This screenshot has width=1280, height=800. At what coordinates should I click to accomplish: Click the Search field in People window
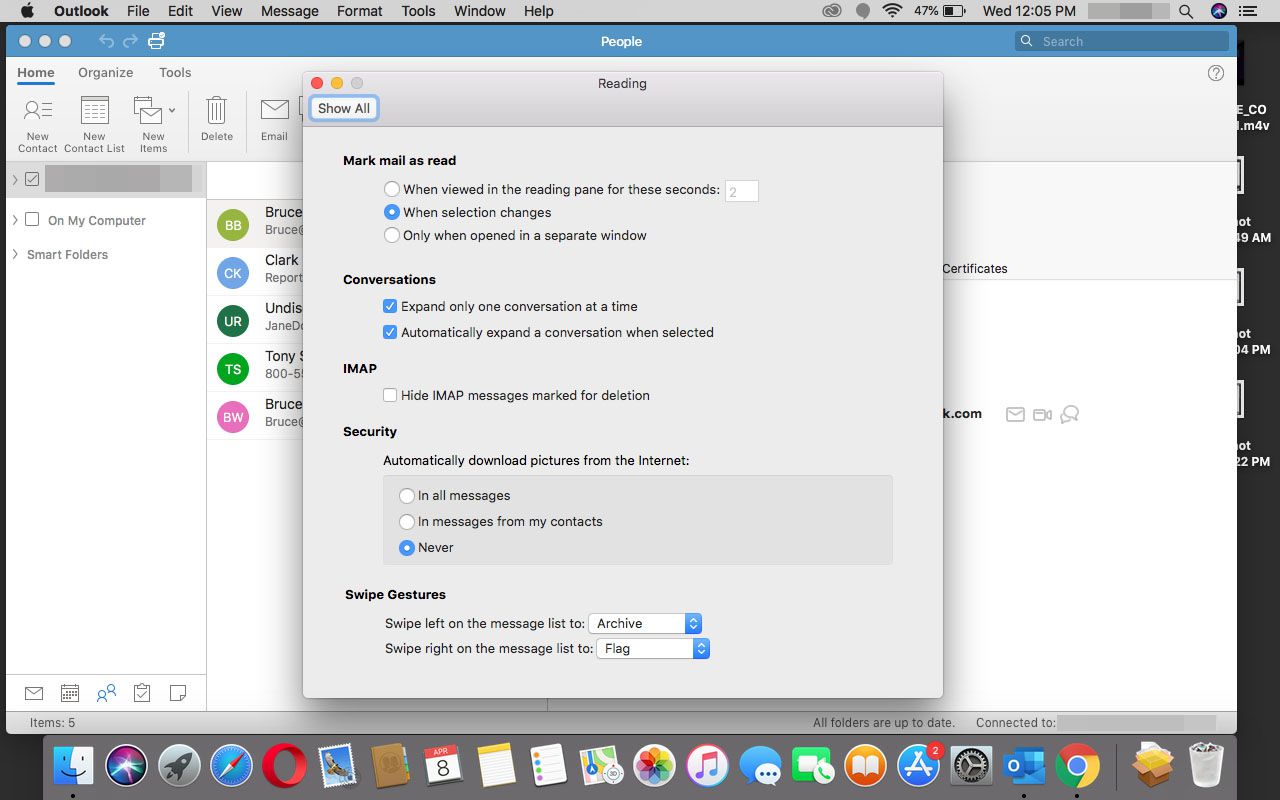pyautogui.click(x=1122, y=41)
